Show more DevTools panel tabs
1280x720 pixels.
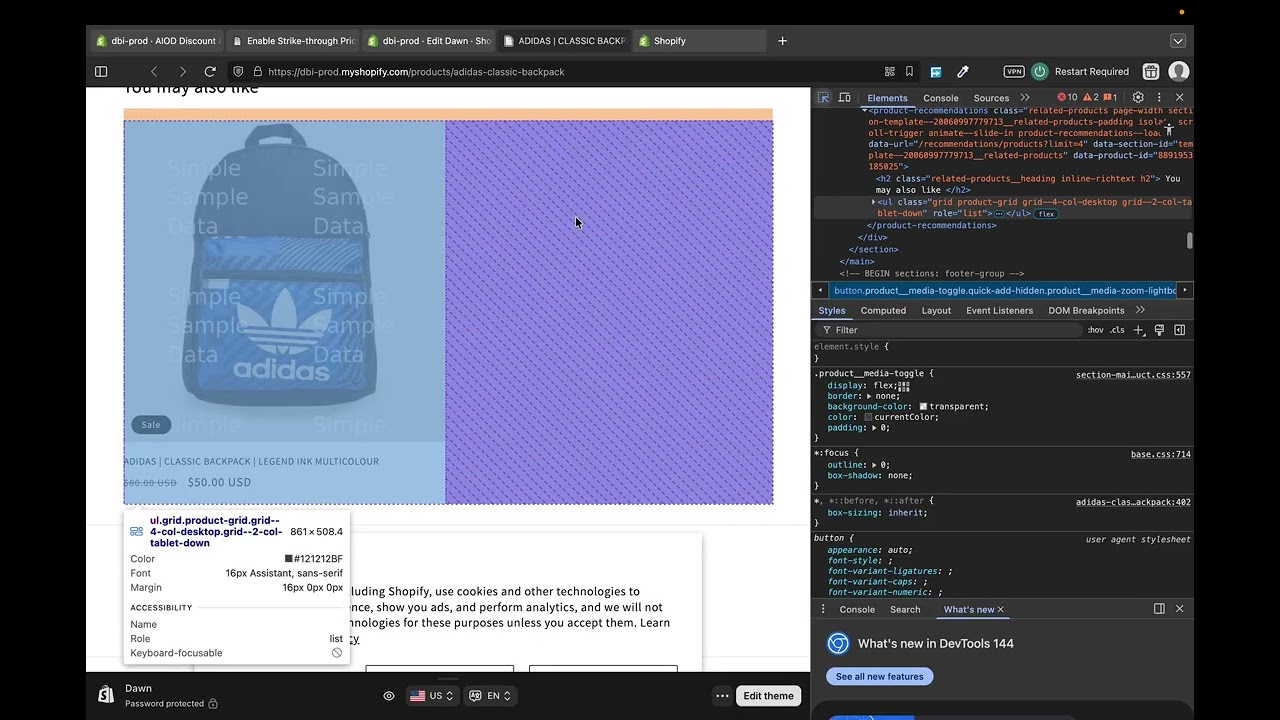1025,98
